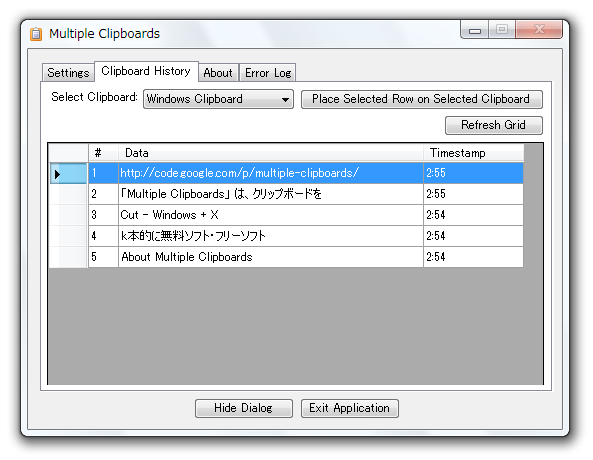
Task: Click the 2:55 timestamp in row 2
Action: [473, 194]
